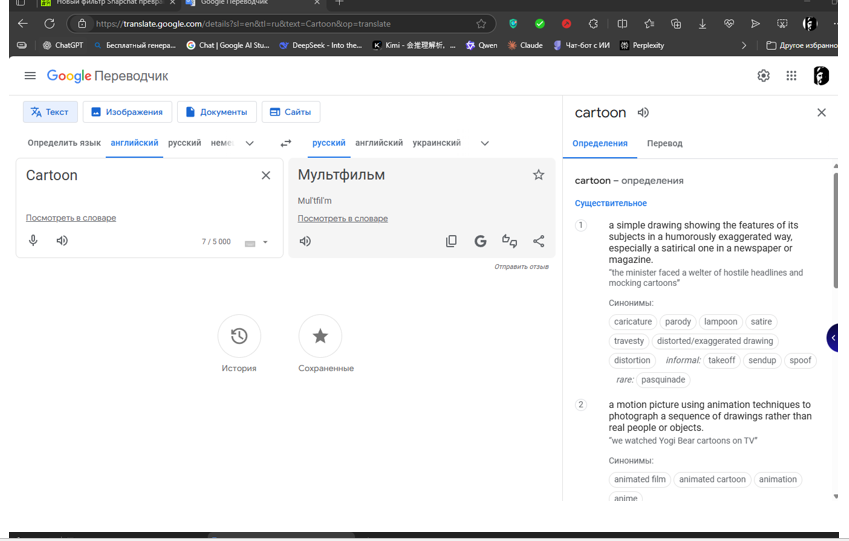Bookmark page with address bar star icon

[481, 24]
